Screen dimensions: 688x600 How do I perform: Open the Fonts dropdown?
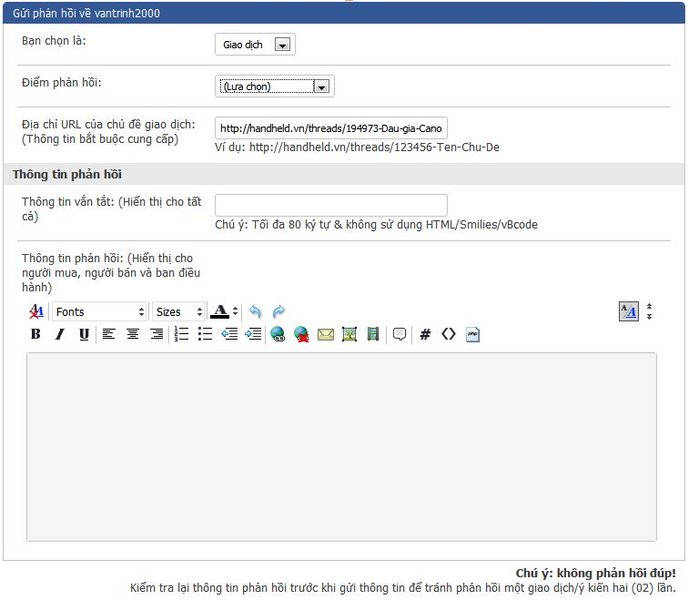coord(99,312)
